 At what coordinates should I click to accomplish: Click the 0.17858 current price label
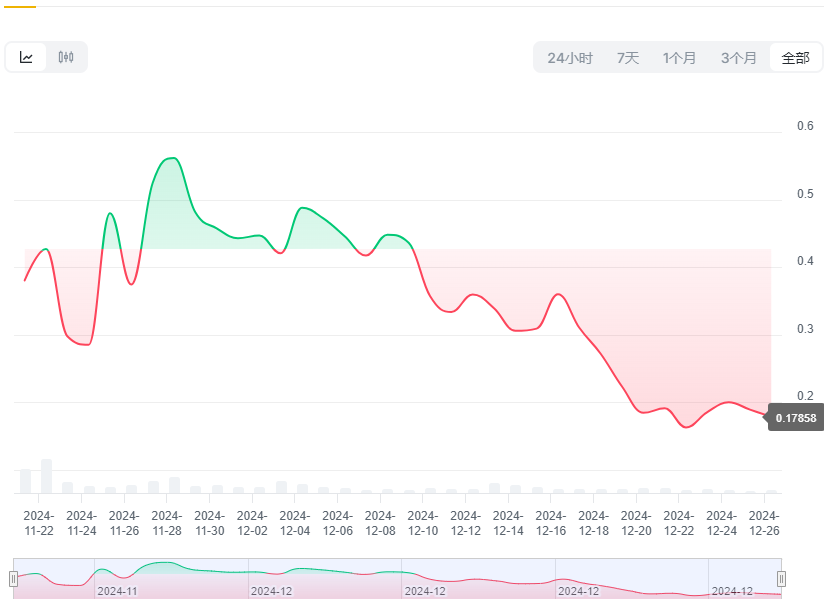pyautogui.click(x=796, y=418)
